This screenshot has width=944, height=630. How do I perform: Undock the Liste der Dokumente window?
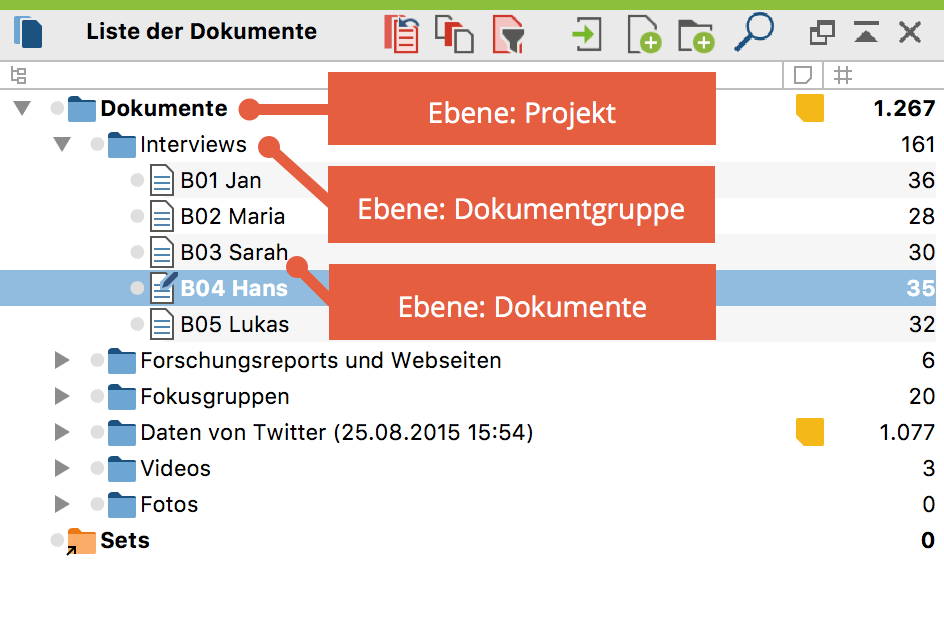(x=821, y=33)
